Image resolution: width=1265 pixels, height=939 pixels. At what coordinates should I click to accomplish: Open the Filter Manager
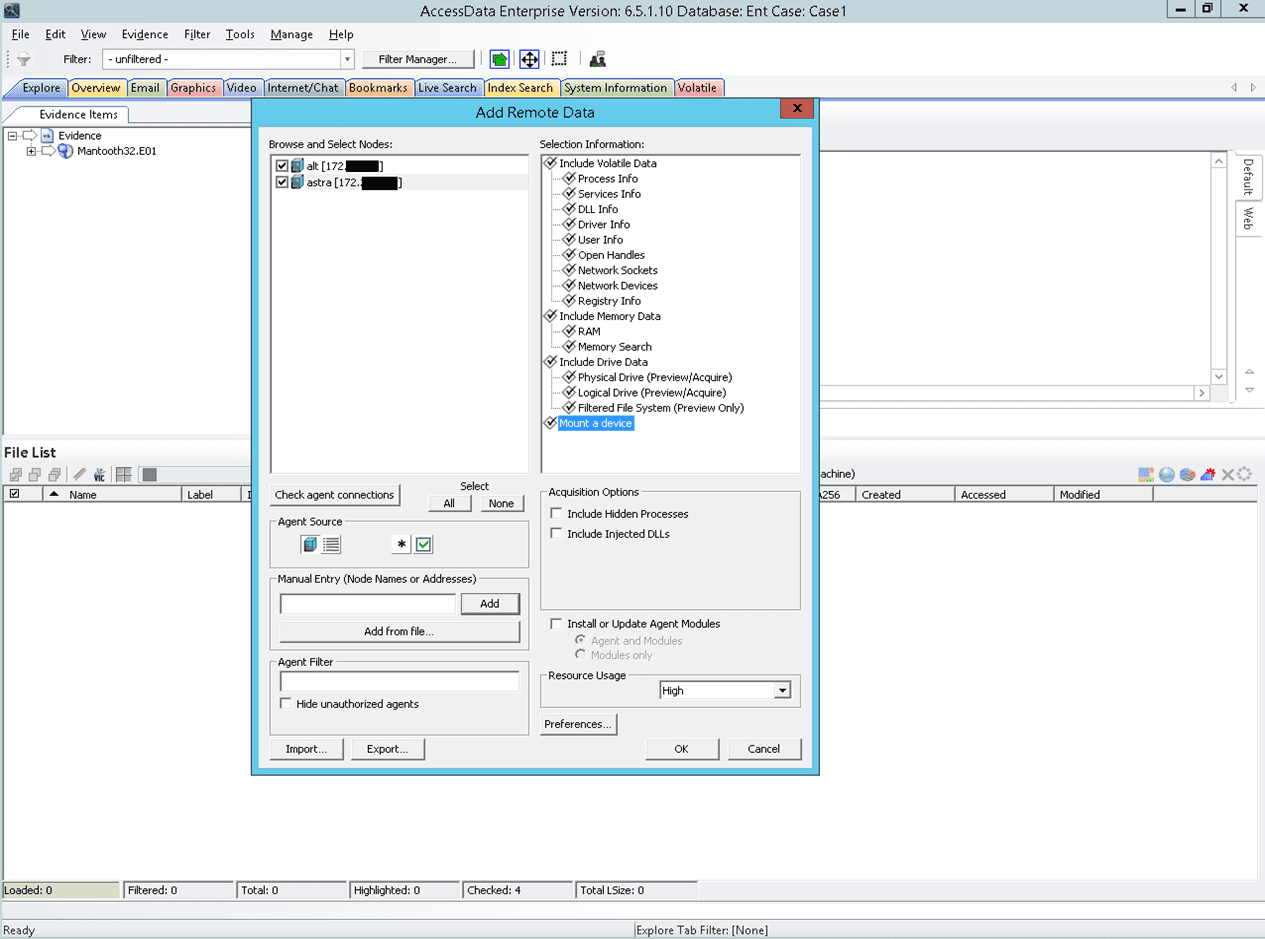pos(418,60)
